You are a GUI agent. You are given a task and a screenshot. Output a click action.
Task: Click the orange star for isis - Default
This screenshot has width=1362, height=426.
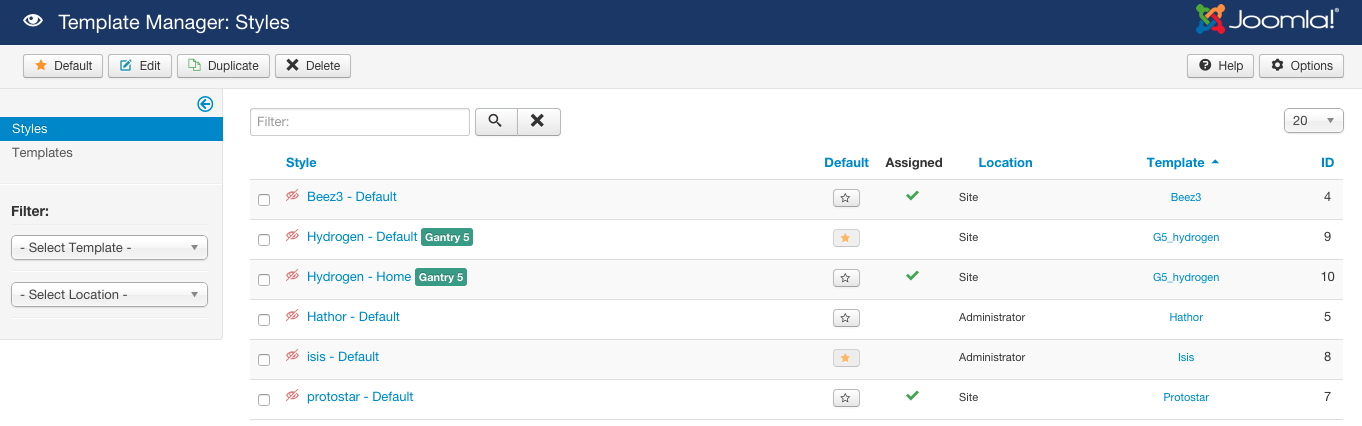tap(845, 358)
